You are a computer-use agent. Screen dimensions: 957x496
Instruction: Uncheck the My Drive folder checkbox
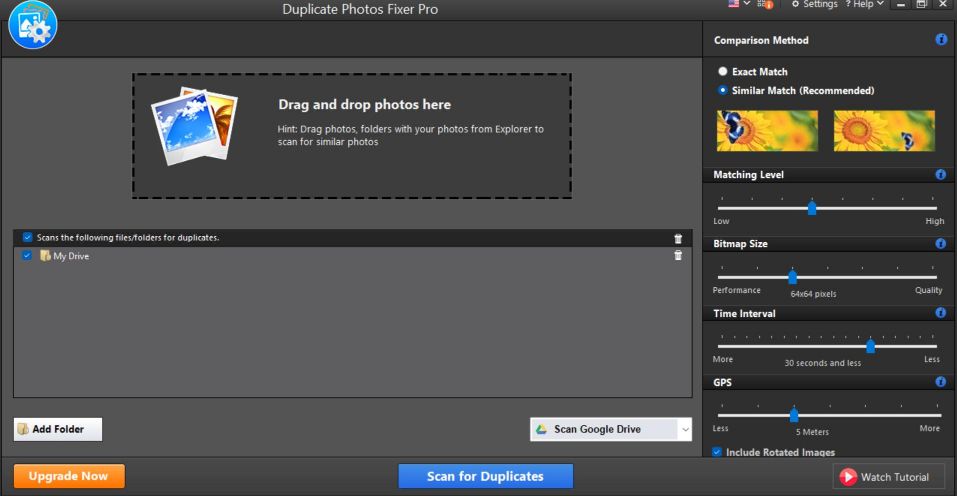point(27,256)
